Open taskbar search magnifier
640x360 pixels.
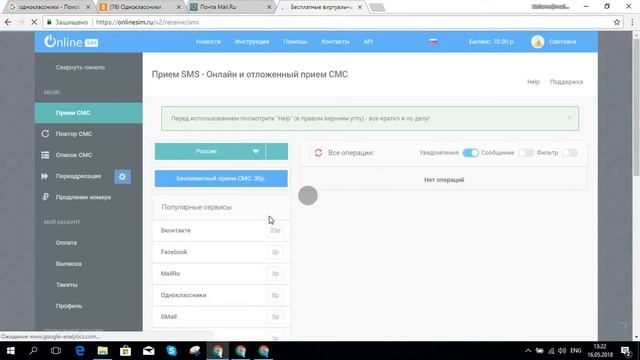coord(33,351)
